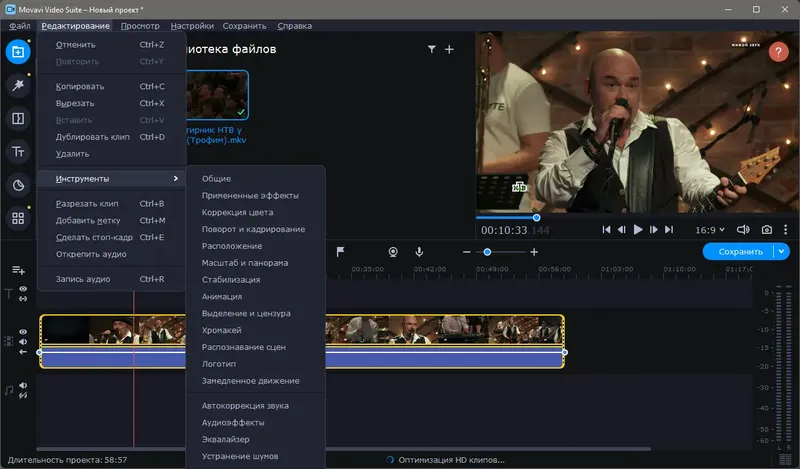Click the red help question mark
The width and height of the screenshot is (800, 469).
778,52
